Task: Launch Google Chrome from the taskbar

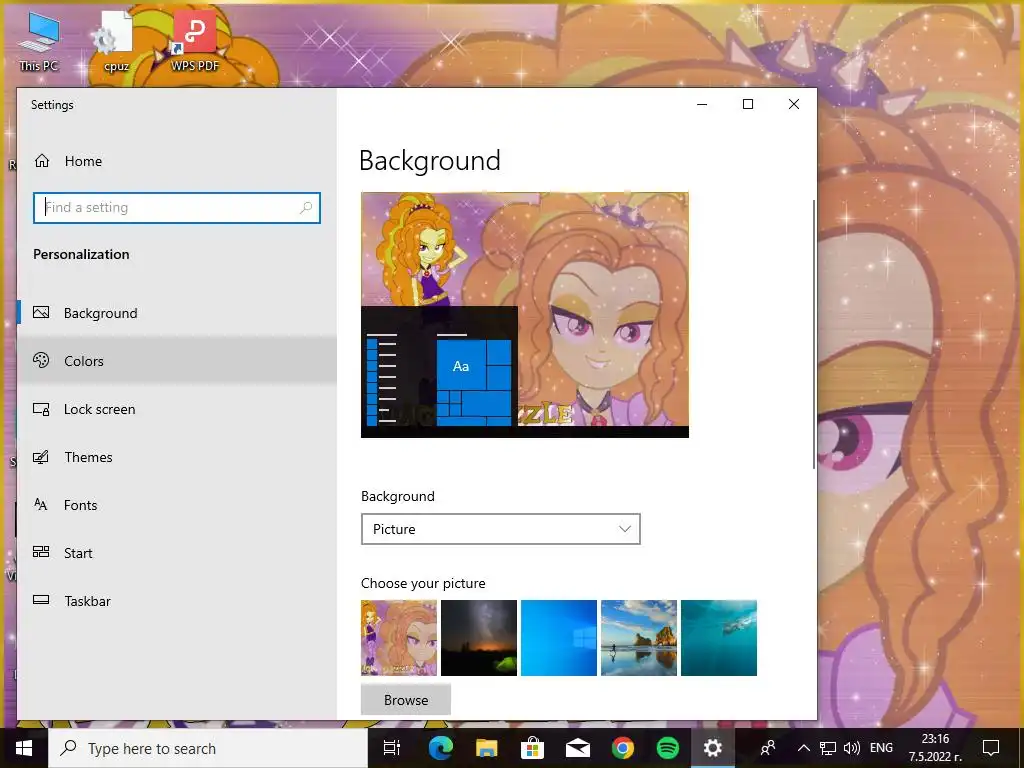Action: (x=623, y=748)
